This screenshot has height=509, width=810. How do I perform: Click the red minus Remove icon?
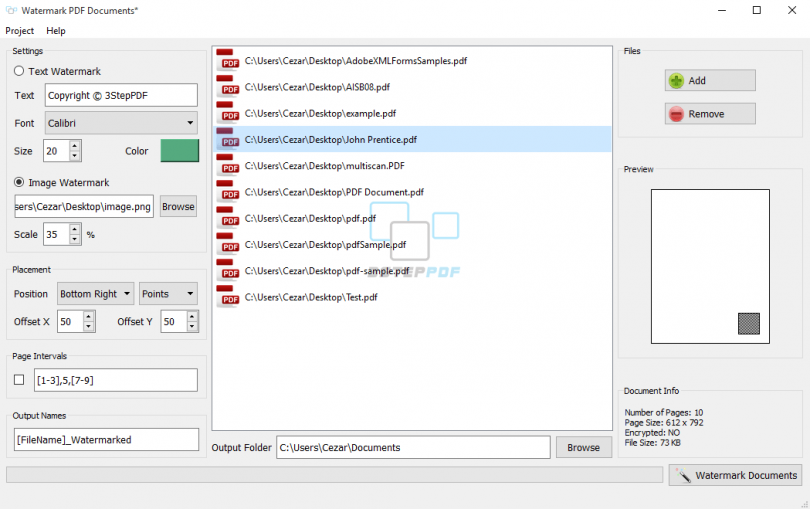click(676, 114)
